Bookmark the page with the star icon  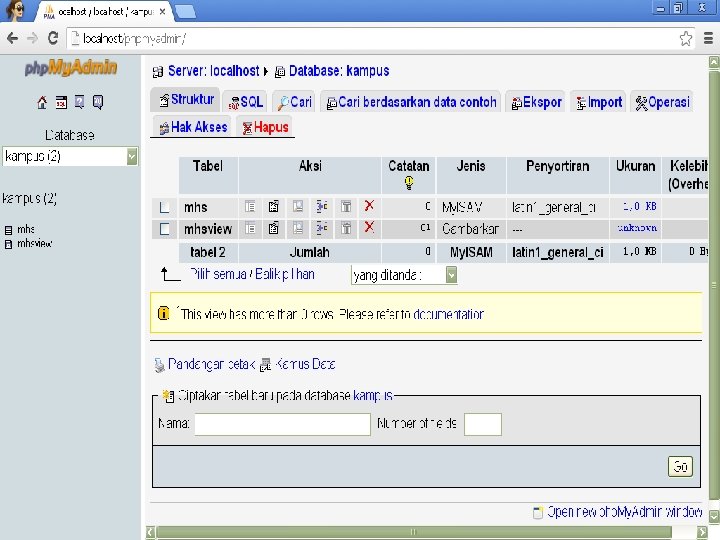(686, 39)
